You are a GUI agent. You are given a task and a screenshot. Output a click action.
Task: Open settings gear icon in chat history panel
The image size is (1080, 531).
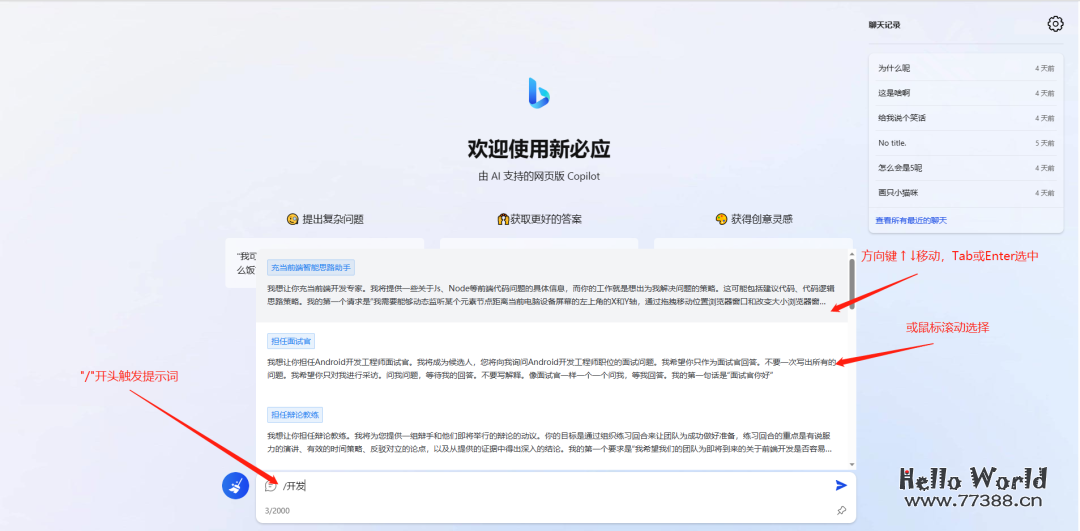pyautogui.click(x=1055, y=24)
